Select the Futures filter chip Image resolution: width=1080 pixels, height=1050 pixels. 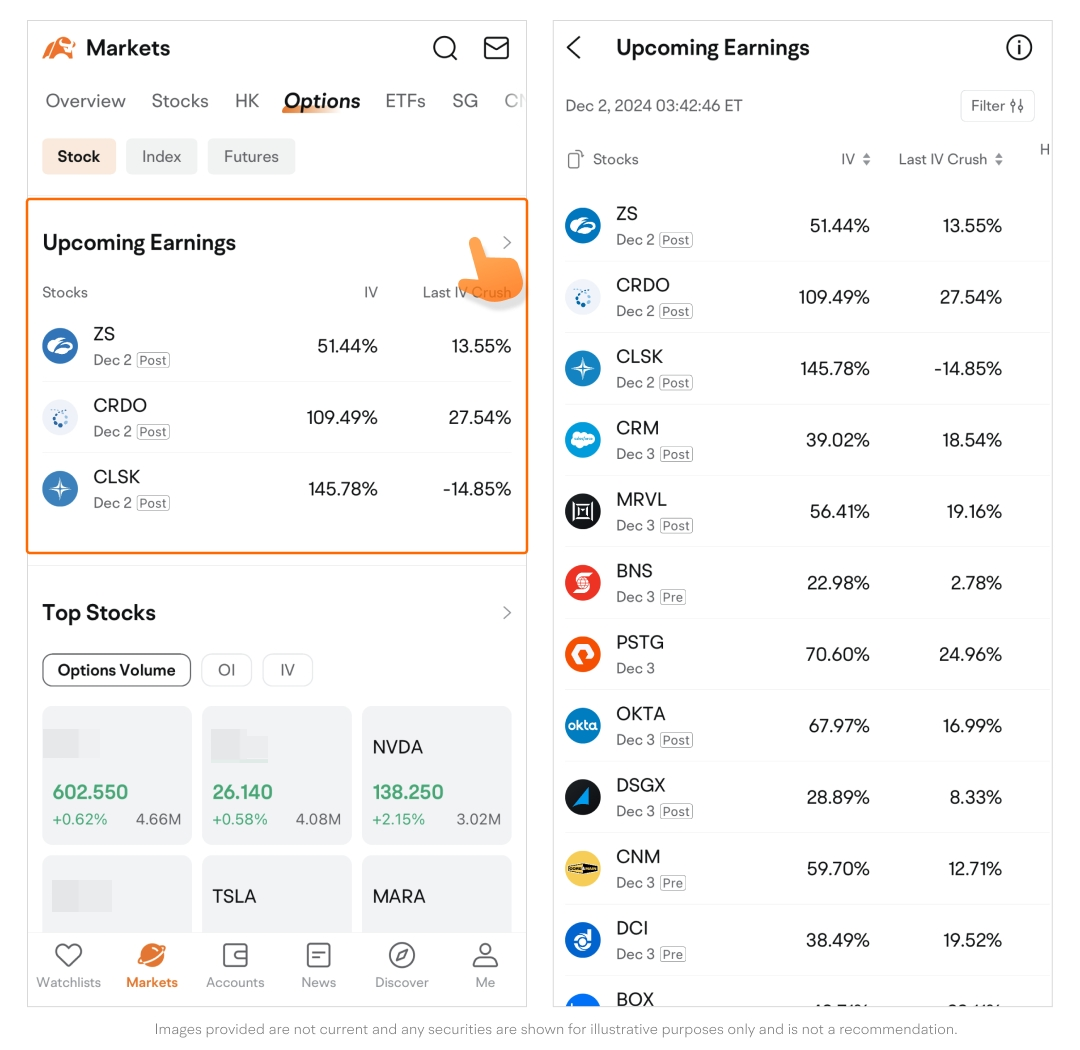point(251,156)
